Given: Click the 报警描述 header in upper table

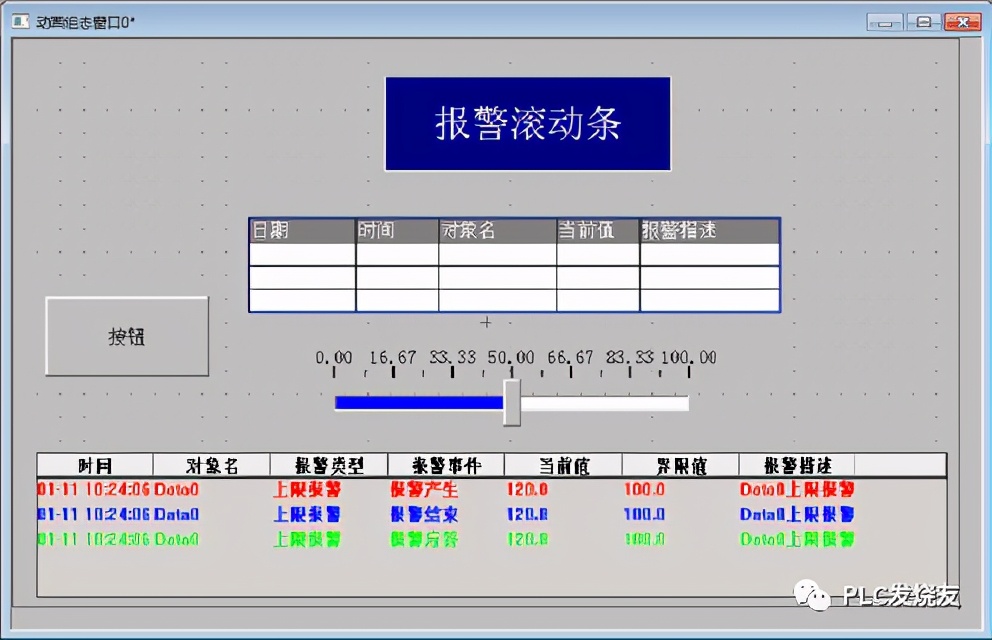Looking at the screenshot, I should [x=710, y=231].
